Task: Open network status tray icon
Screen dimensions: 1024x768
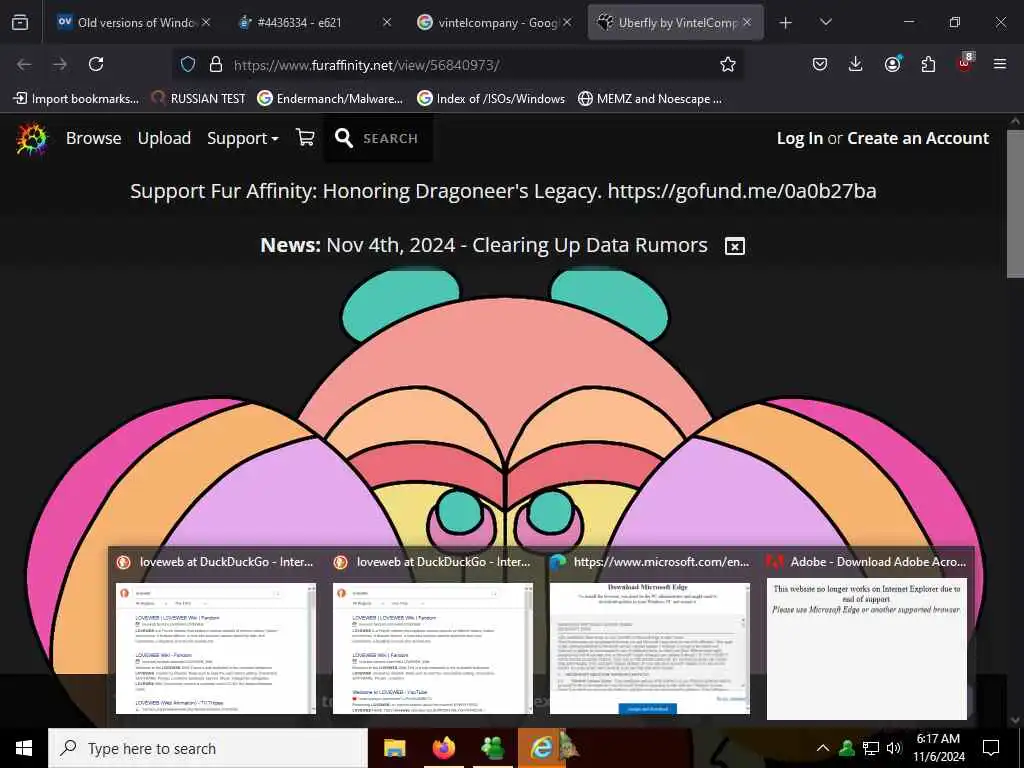Action: tap(871, 748)
